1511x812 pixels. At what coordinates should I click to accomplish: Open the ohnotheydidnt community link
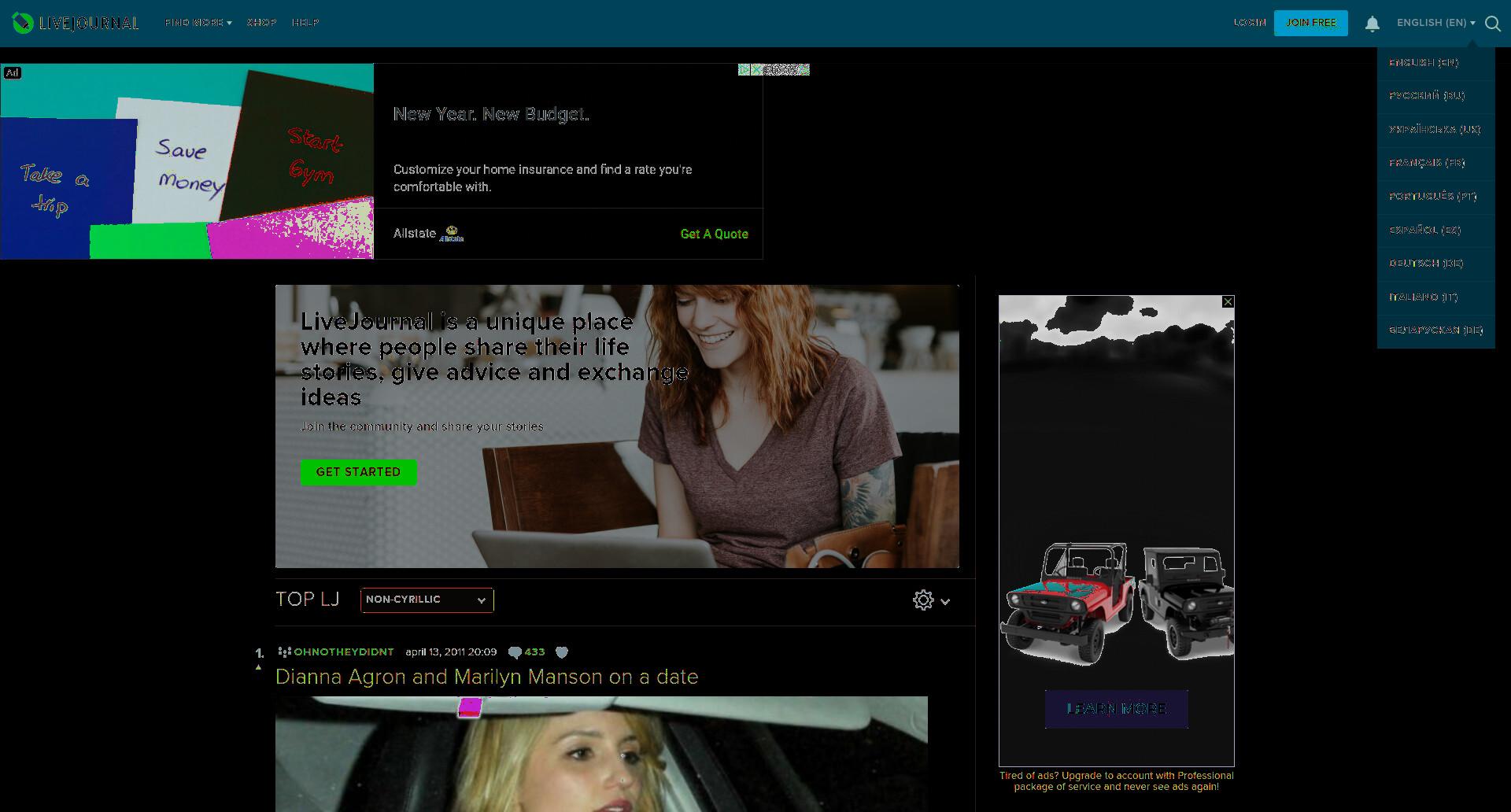(344, 652)
